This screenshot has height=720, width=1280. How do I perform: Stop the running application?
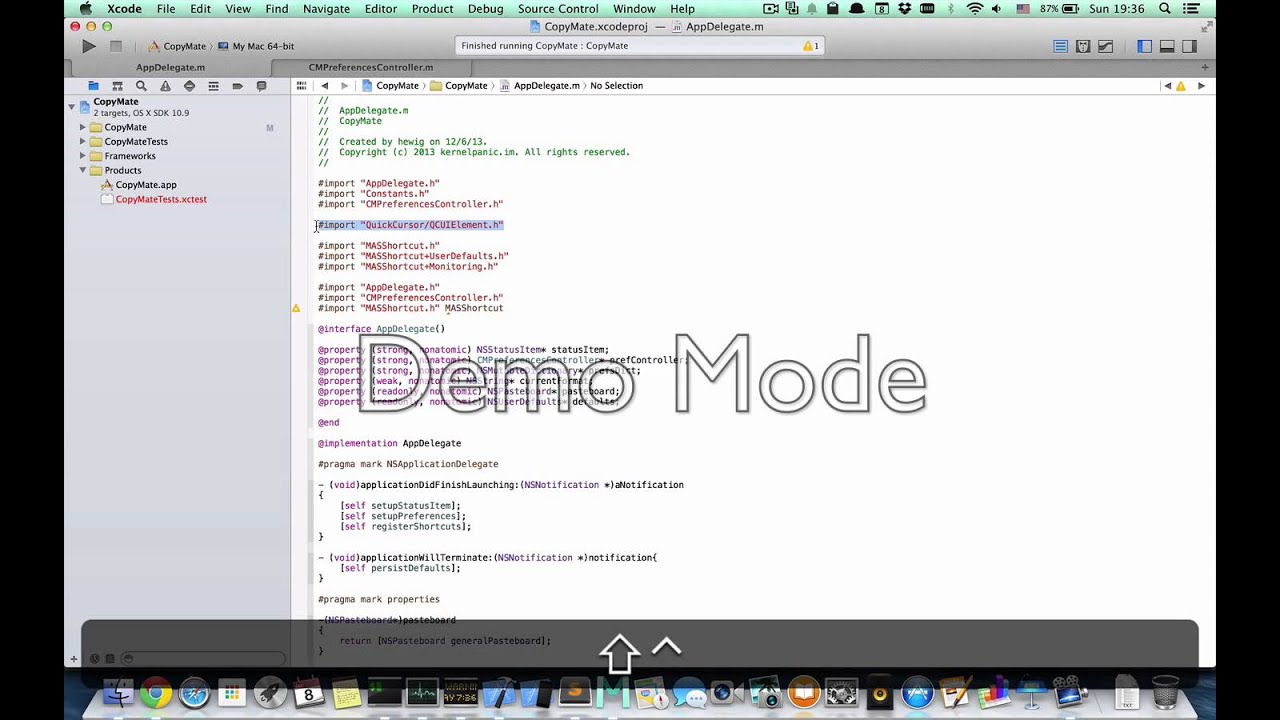point(116,46)
